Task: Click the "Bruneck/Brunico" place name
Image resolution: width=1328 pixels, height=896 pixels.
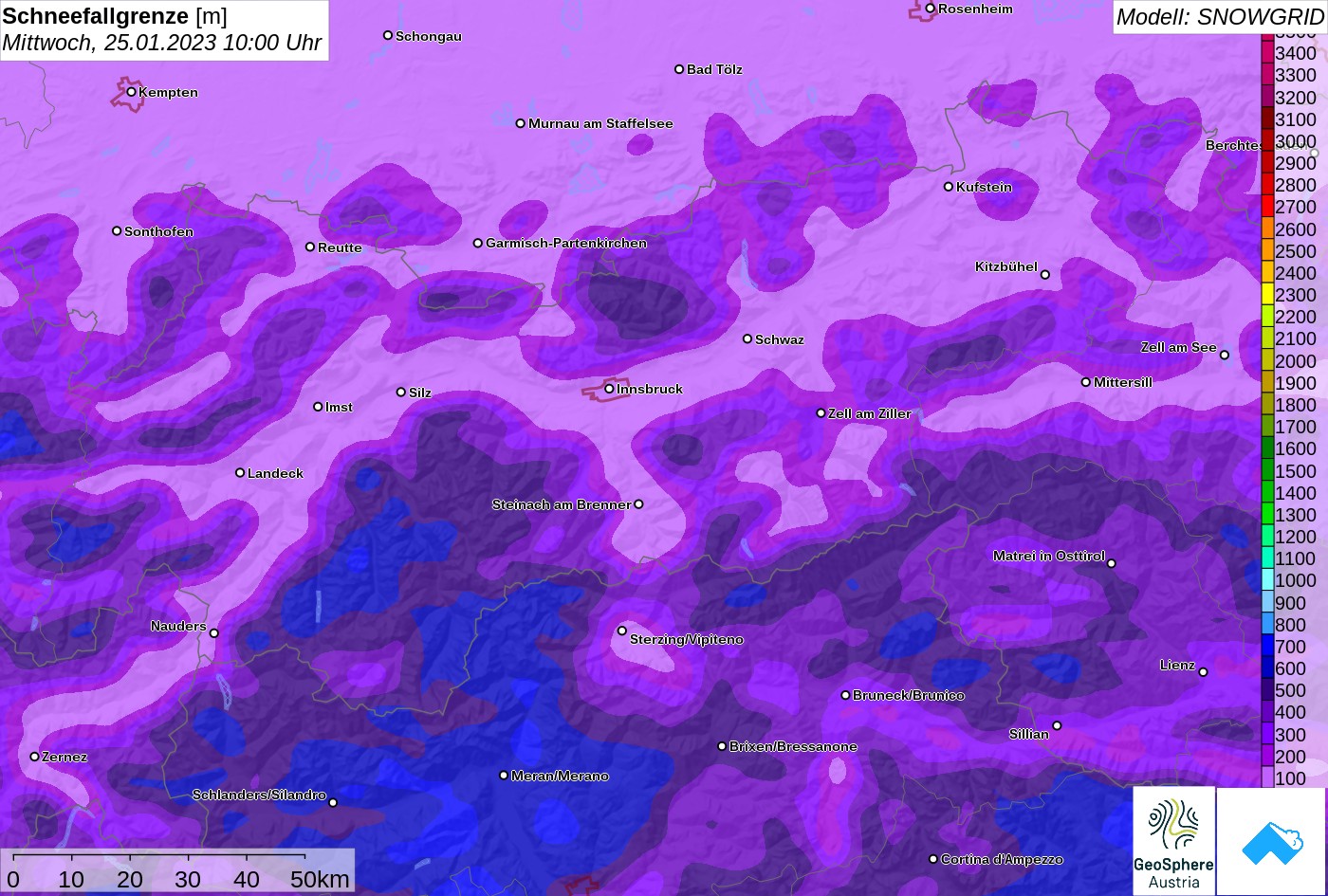Action: pyautogui.click(x=909, y=695)
